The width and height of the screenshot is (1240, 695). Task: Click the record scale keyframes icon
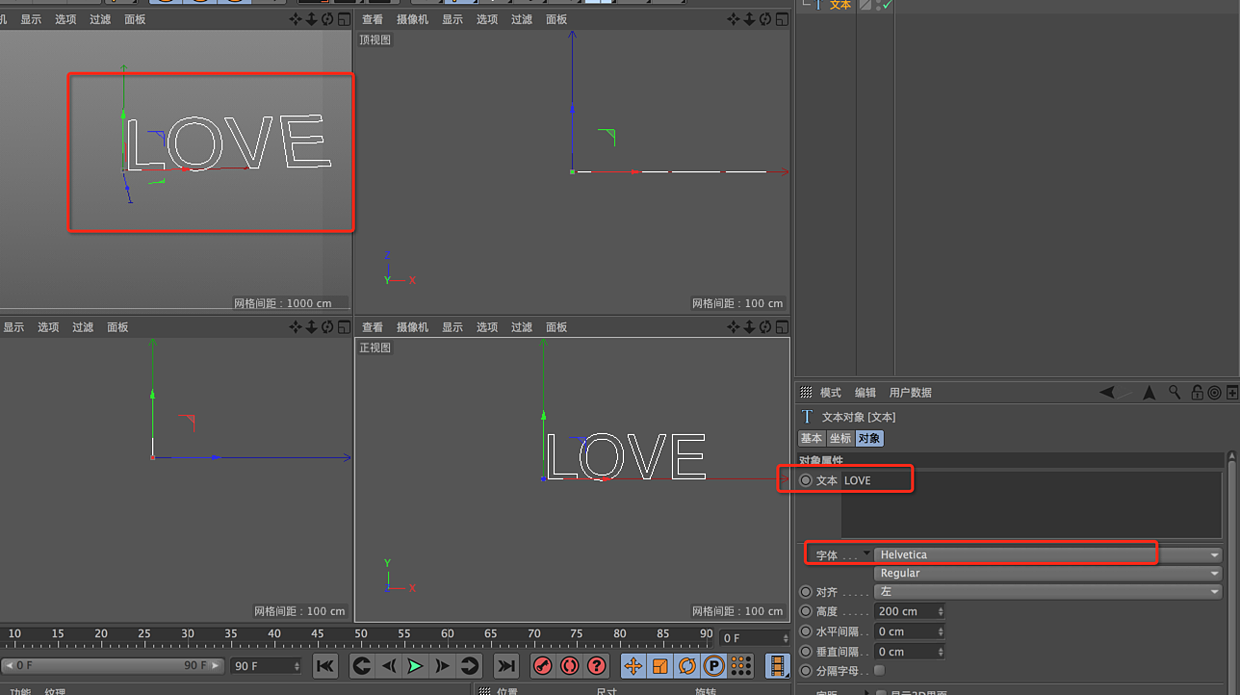pos(661,666)
